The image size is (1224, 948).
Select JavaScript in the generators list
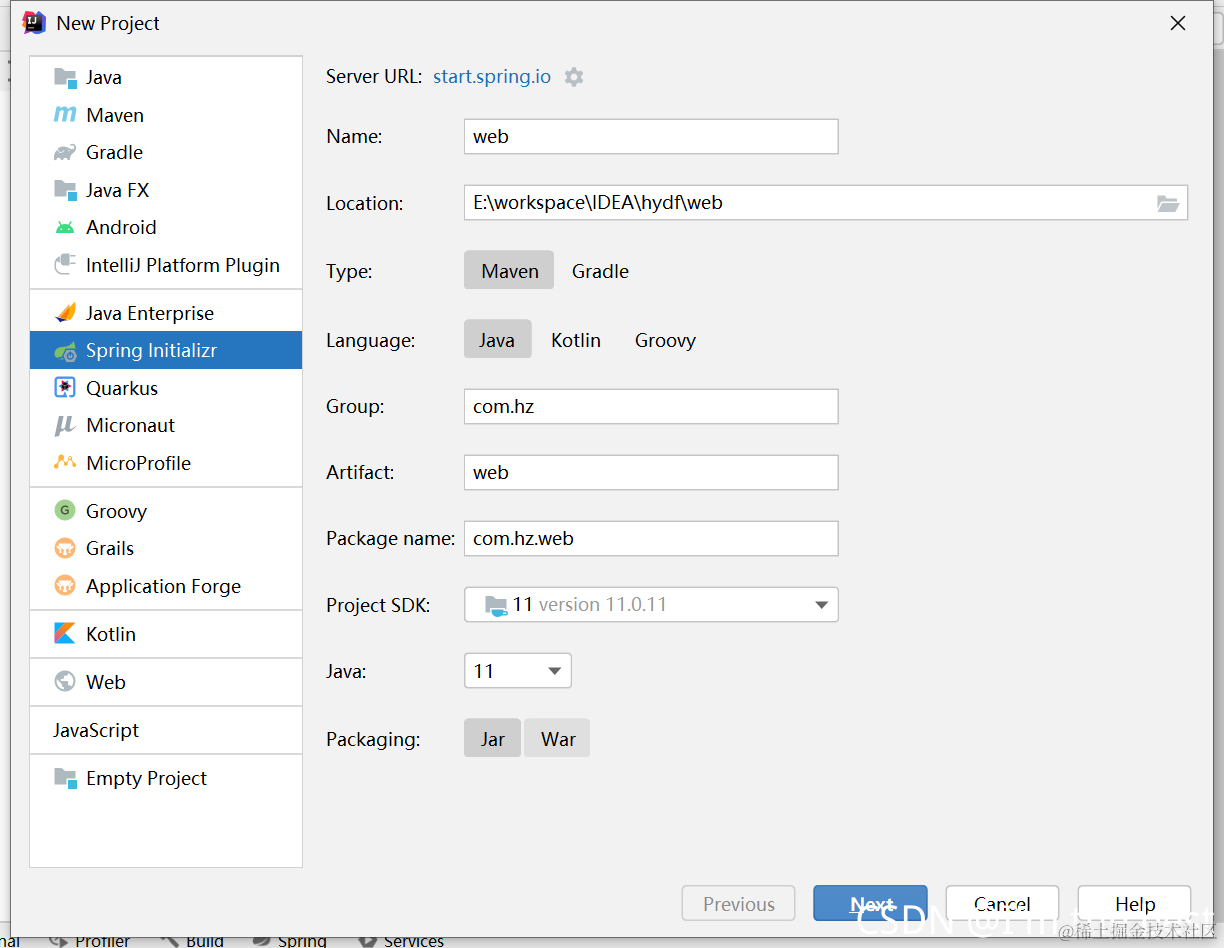click(x=166, y=730)
